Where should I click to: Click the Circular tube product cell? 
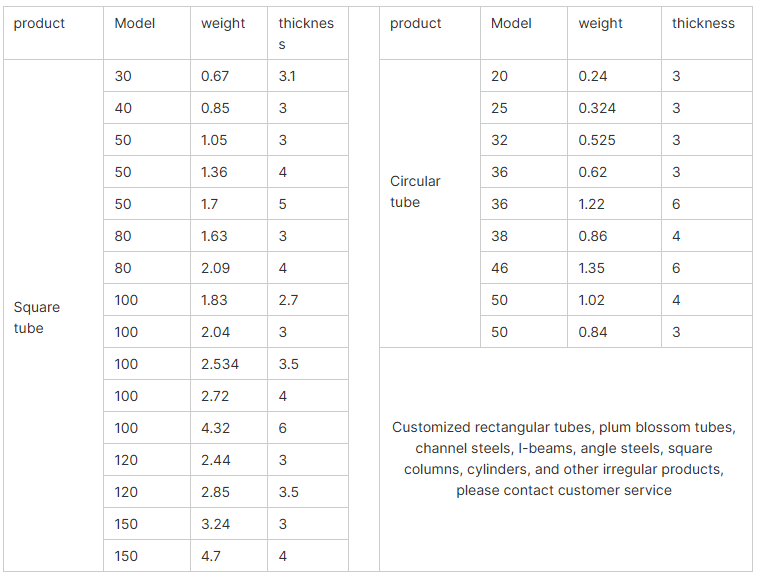(x=430, y=203)
